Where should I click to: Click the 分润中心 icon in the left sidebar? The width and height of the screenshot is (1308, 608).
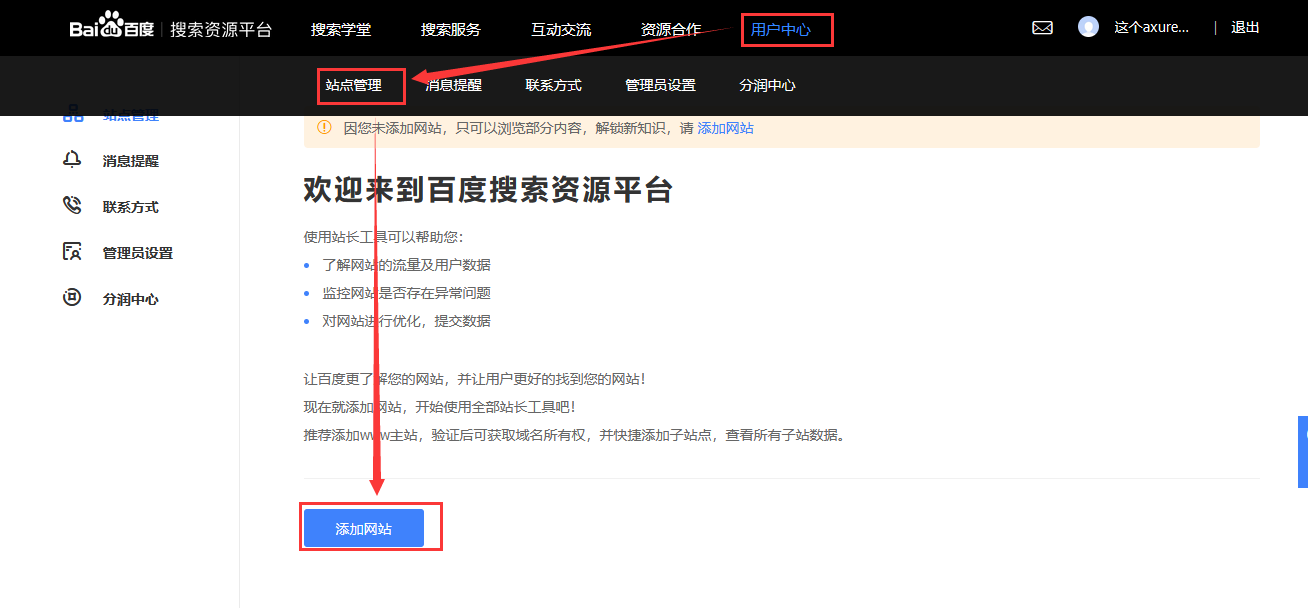pos(72,298)
